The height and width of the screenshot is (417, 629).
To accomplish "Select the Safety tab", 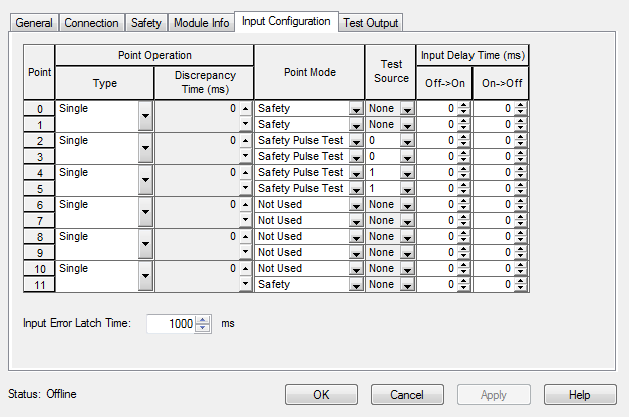I will point(146,23).
